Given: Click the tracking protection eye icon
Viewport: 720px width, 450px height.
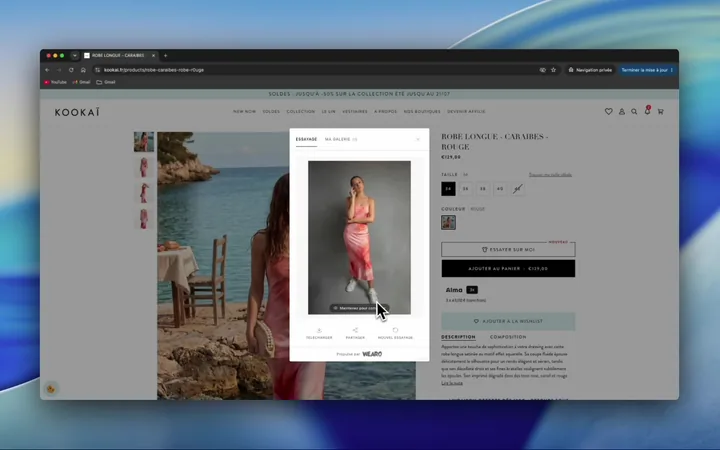Looking at the screenshot, I should pos(543,70).
